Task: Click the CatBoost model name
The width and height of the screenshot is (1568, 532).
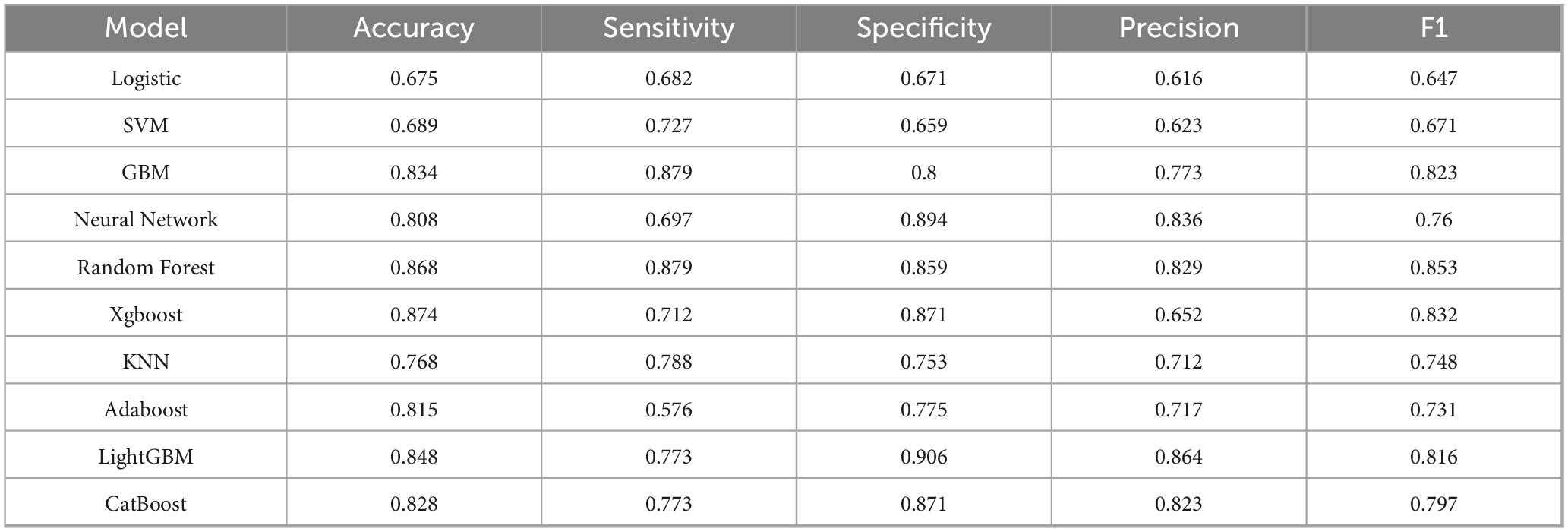Action: [x=146, y=504]
